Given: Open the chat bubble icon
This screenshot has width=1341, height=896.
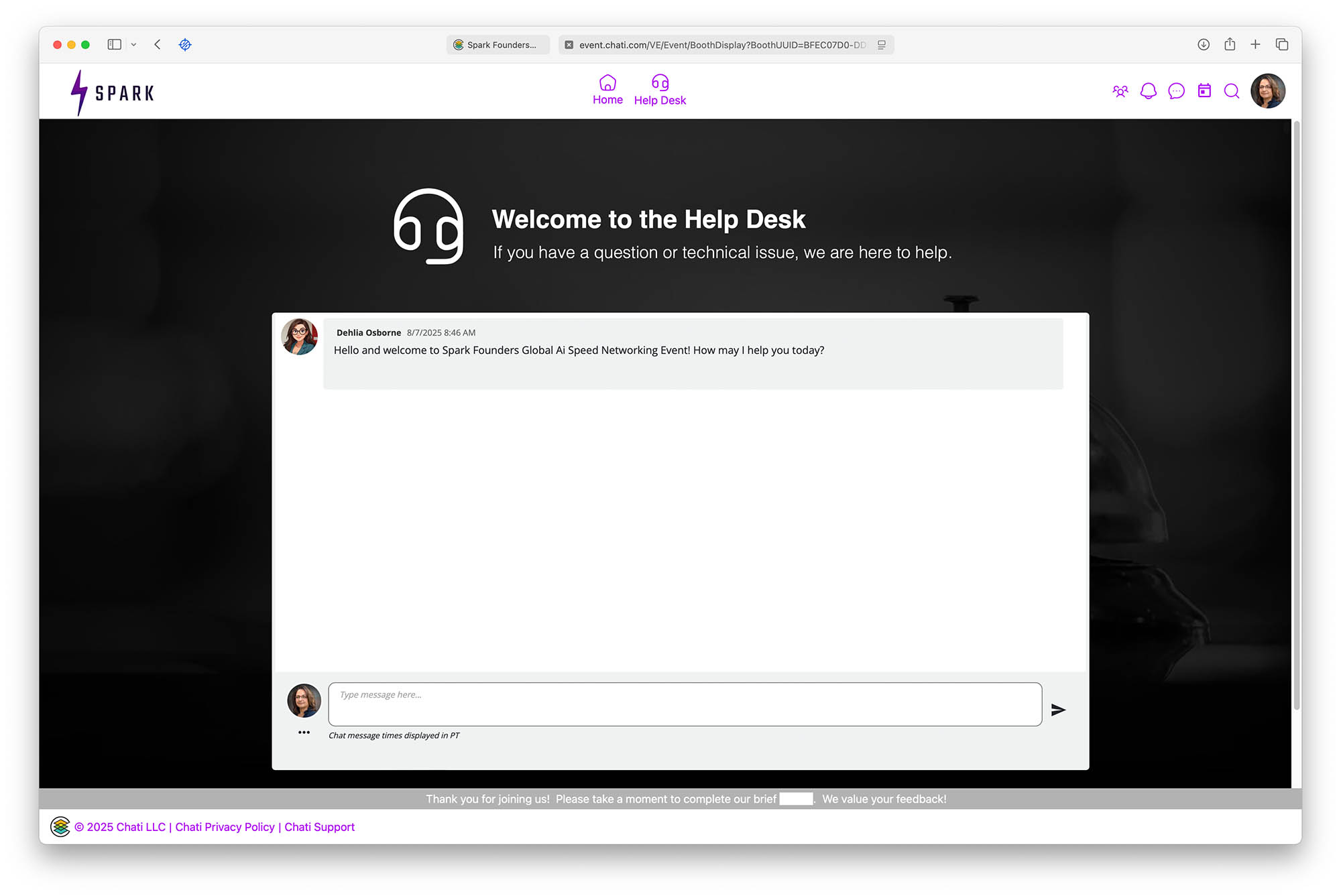Looking at the screenshot, I should tap(1176, 91).
